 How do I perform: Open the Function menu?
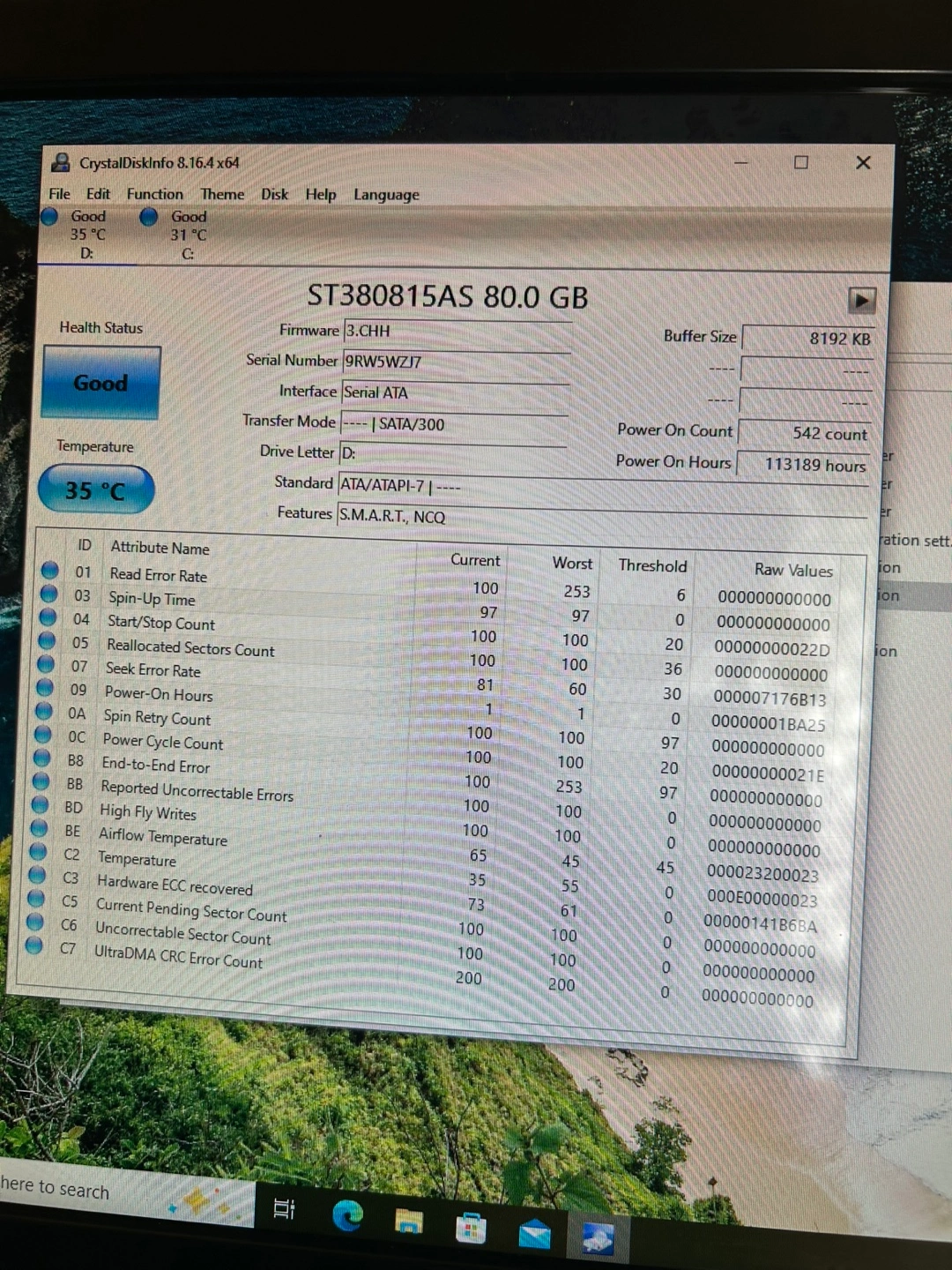154,193
